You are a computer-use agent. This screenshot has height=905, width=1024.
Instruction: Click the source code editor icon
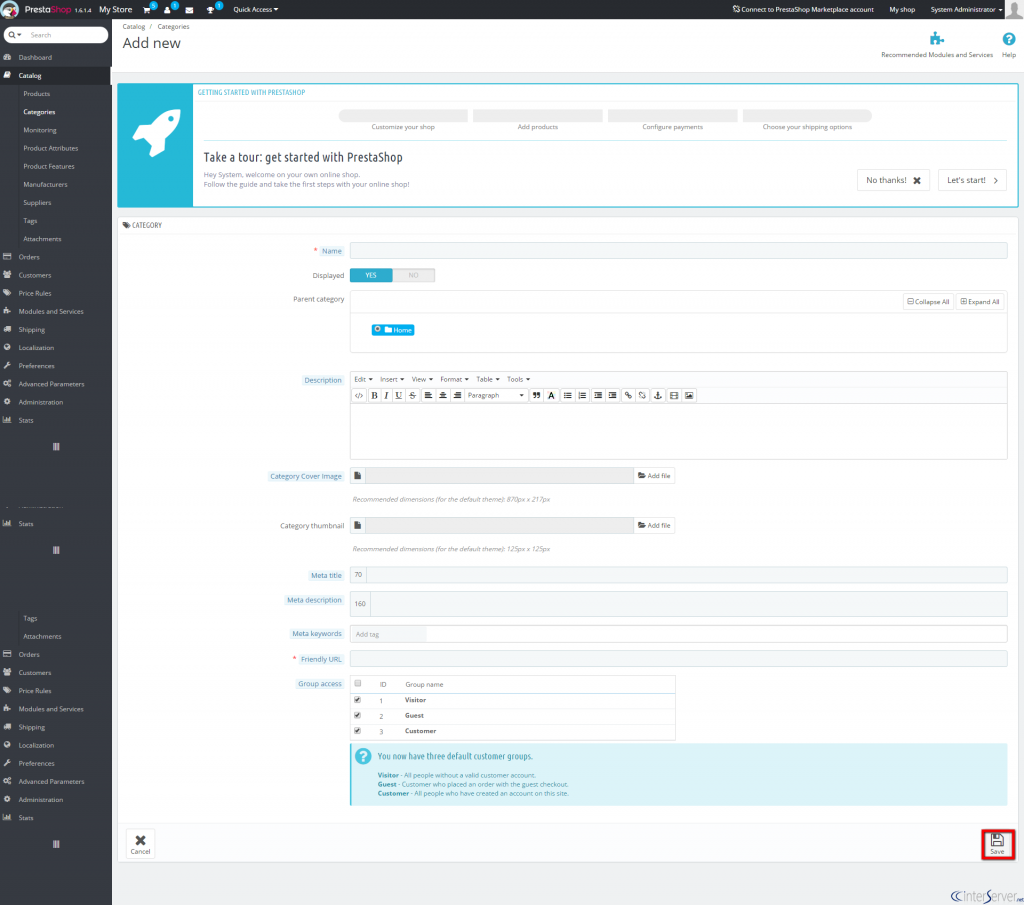click(359, 396)
